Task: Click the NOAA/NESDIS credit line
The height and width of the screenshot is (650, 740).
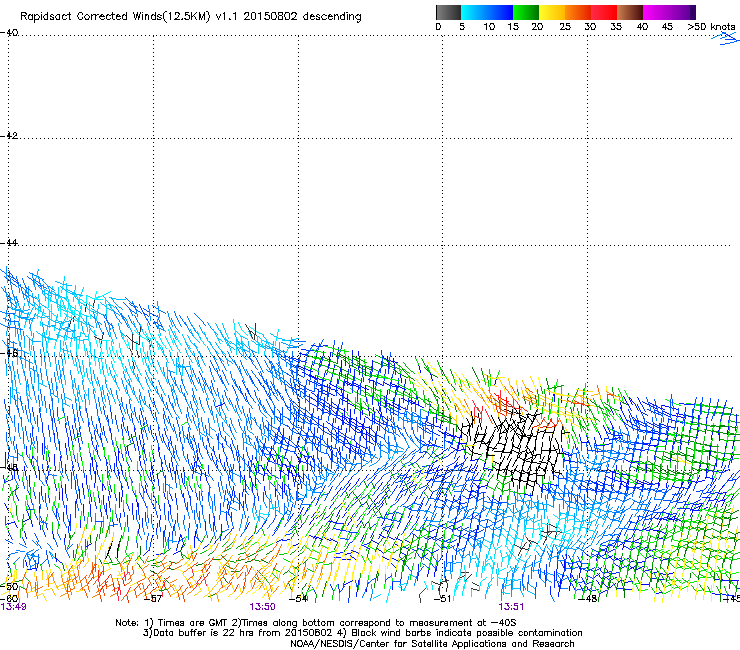Action: pos(432,644)
